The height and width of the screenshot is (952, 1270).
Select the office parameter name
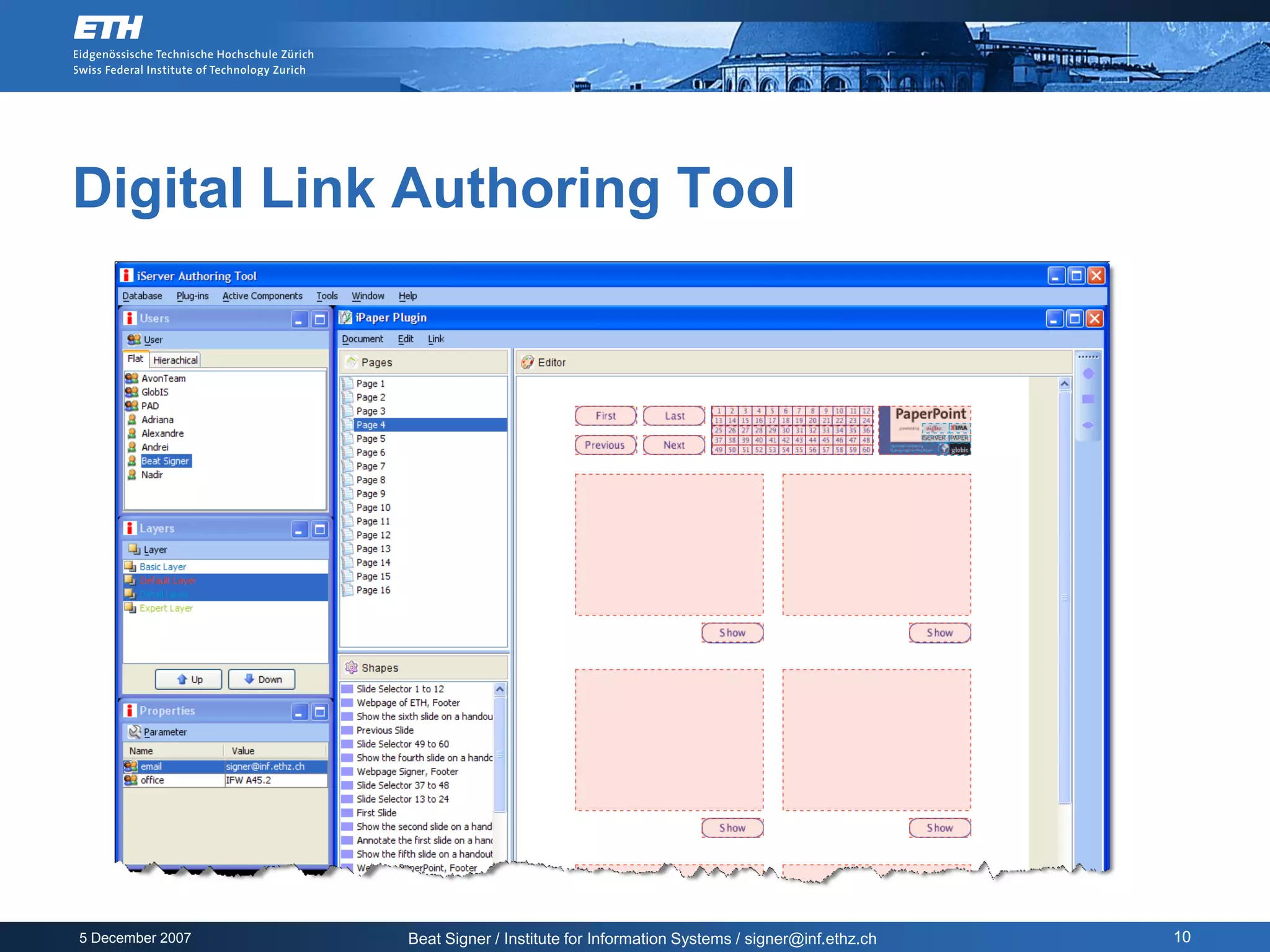coord(152,780)
